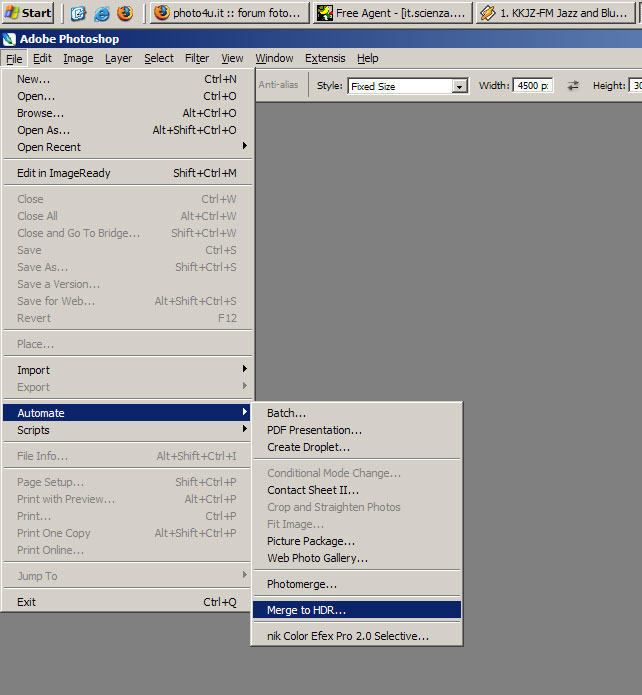The width and height of the screenshot is (642, 695).
Task: Expand the Import submenu
Action: coord(127,370)
